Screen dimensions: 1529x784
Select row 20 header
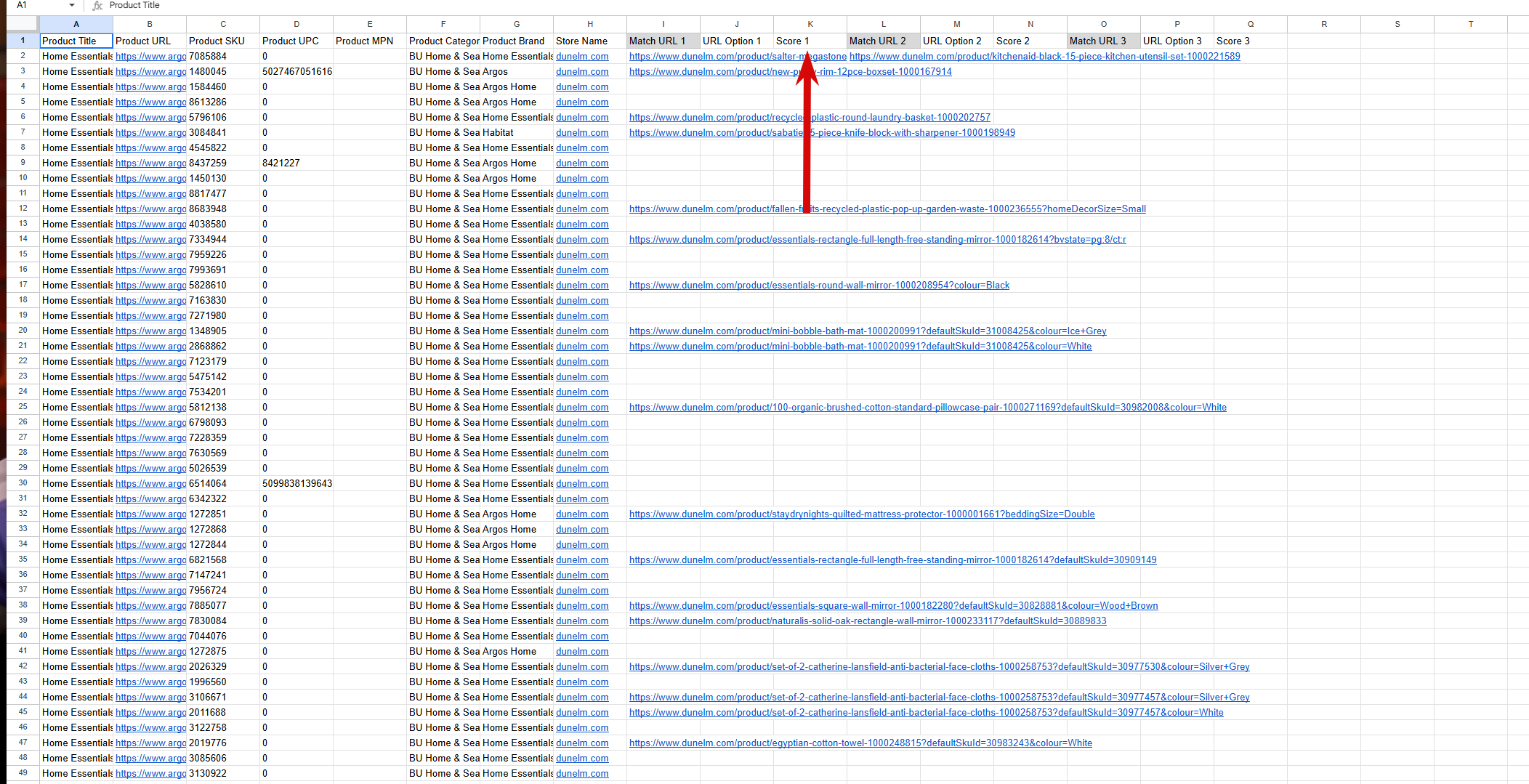[x=23, y=331]
